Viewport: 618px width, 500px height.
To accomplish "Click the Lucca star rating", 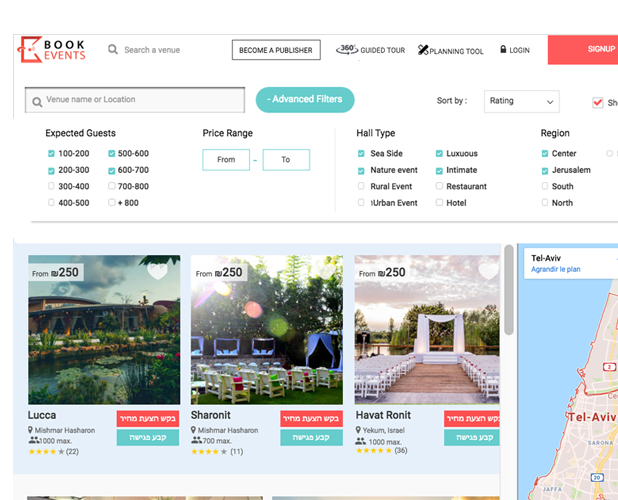I will [46, 452].
